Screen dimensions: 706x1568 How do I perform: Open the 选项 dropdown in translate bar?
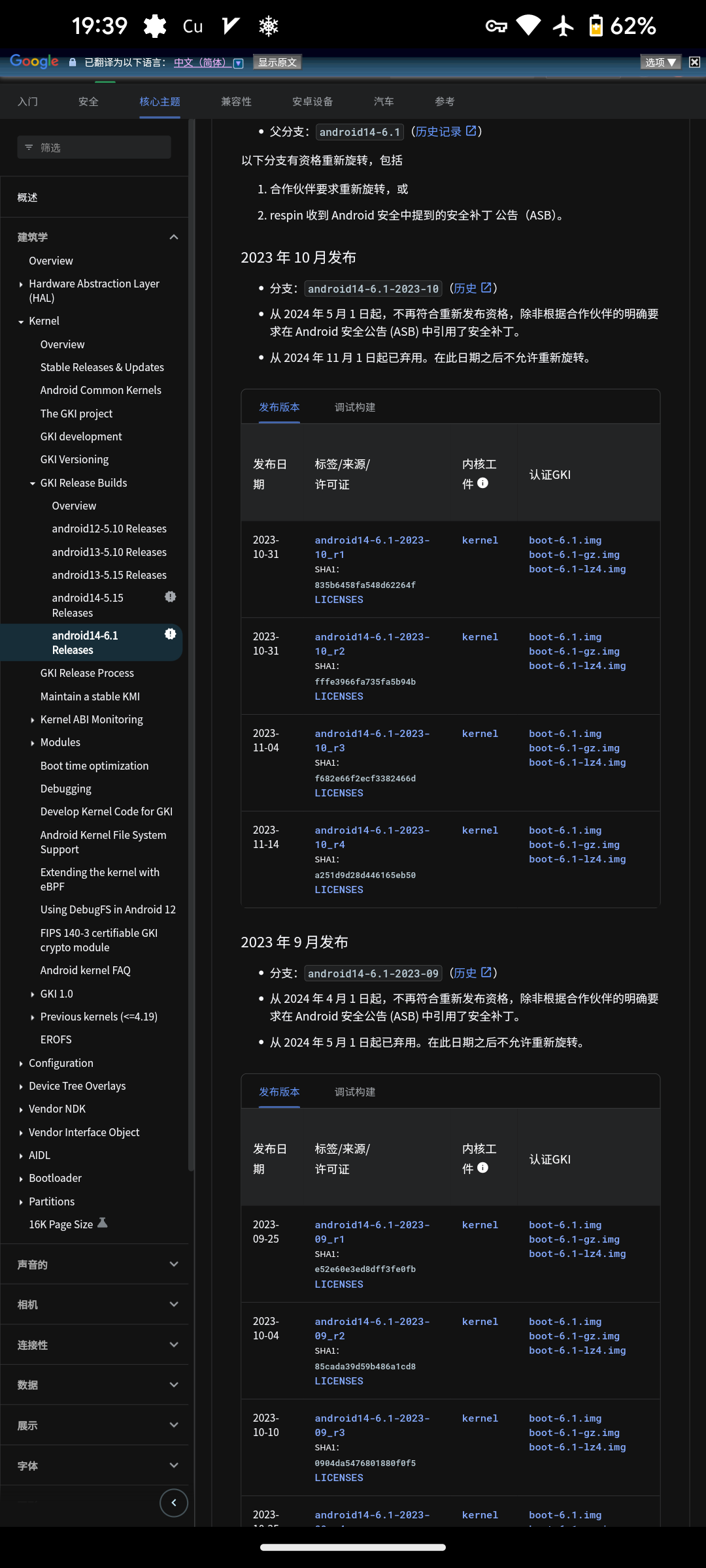click(660, 62)
